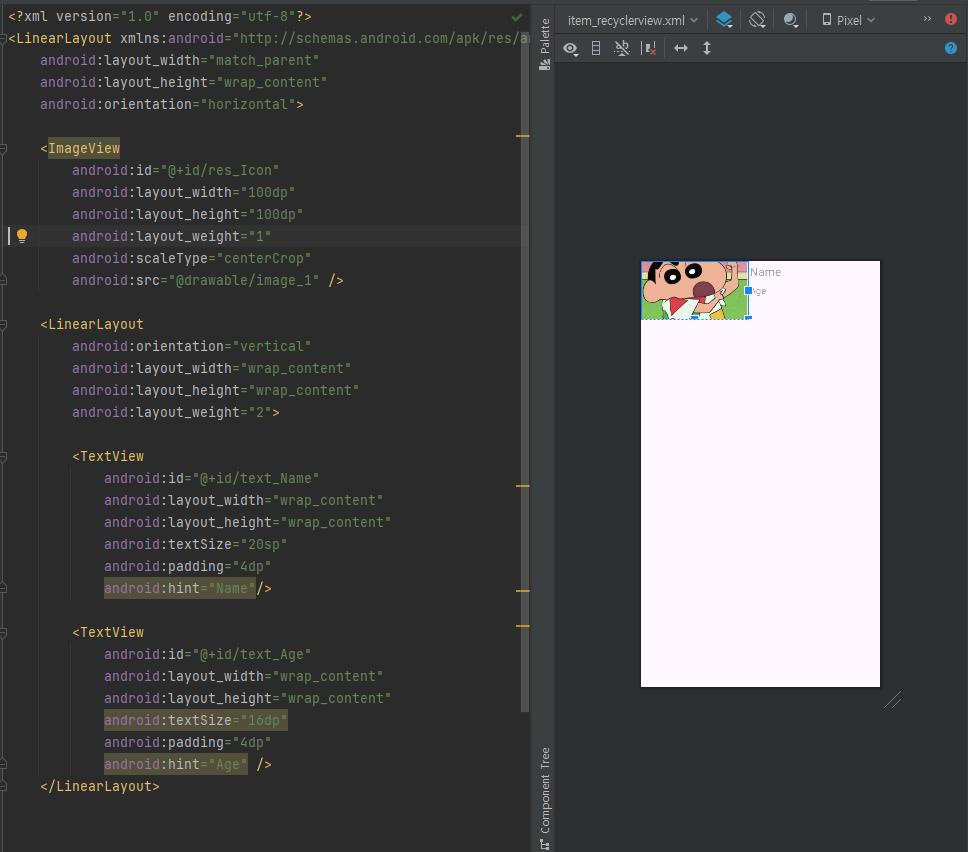This screenshot has height=852, width=968.
Task: Click the src @drawable/image_1 line
Action: pos(207,281)
